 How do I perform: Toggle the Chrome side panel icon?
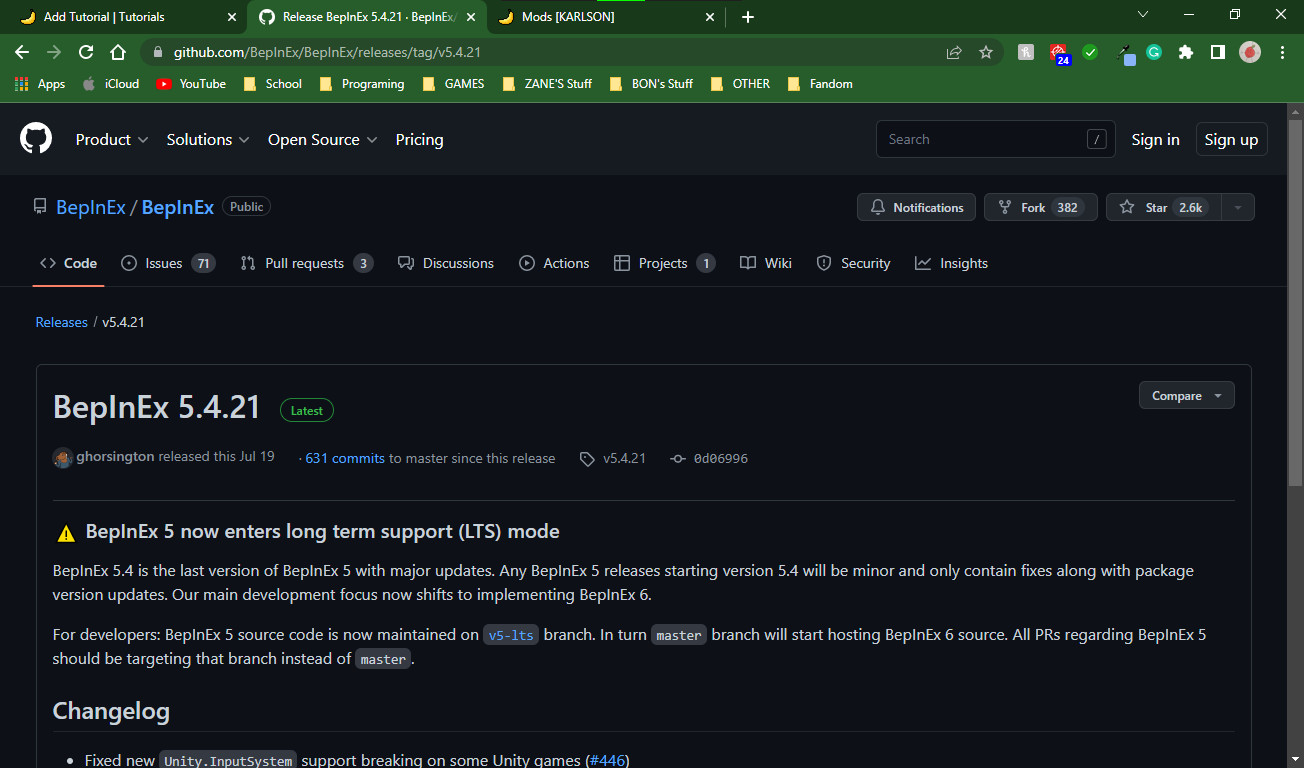[x=1218, y=52]
